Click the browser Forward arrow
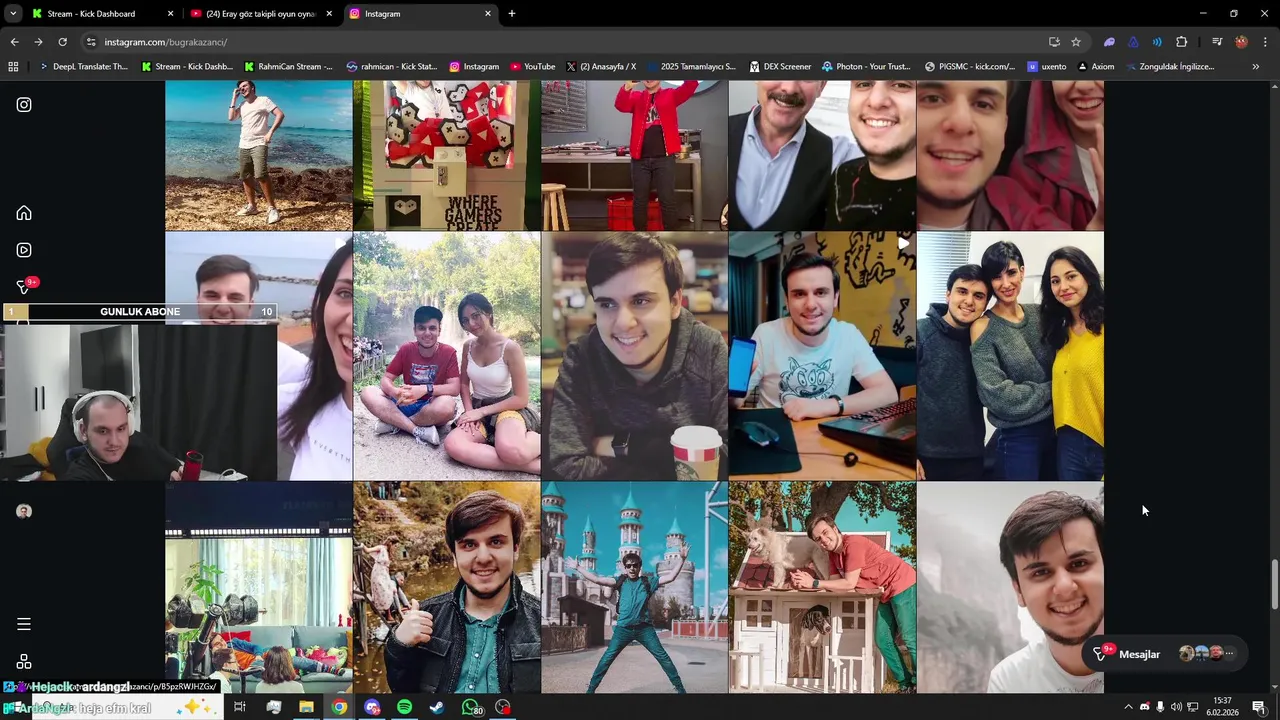 pos(38,42)
